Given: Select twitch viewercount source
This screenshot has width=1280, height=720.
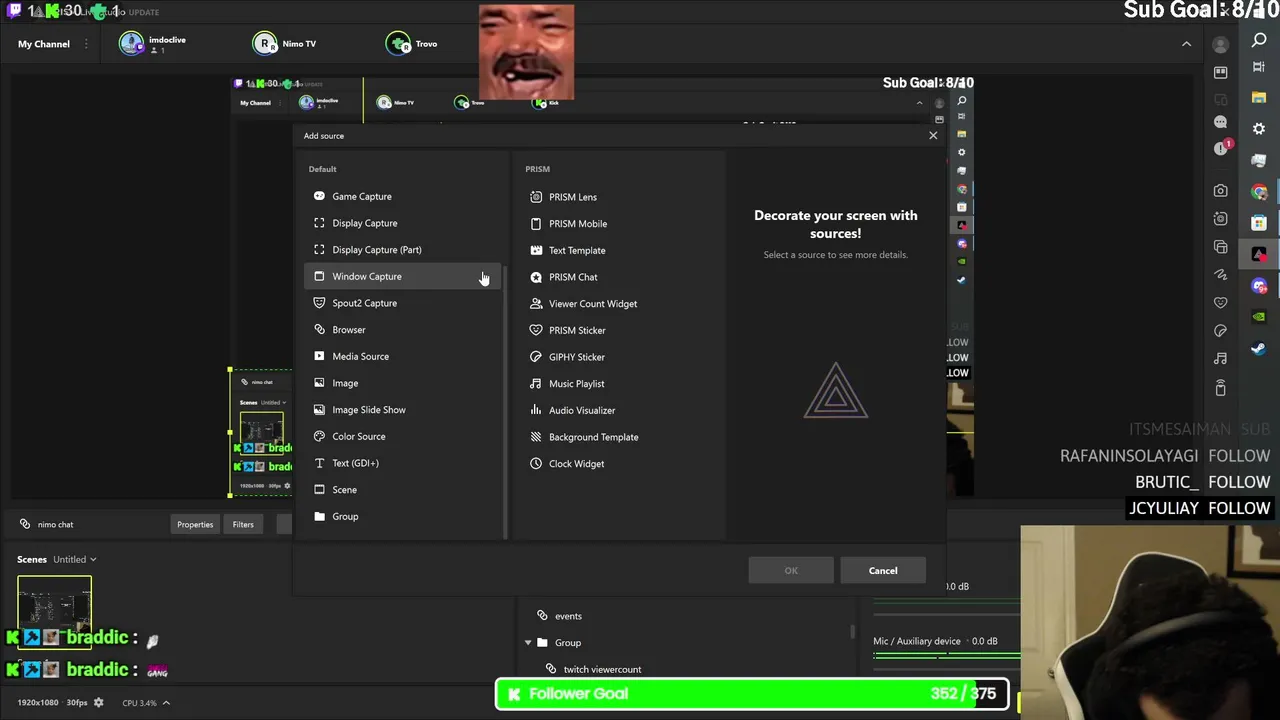Looking at the screenshot, I should pos(602,669).
